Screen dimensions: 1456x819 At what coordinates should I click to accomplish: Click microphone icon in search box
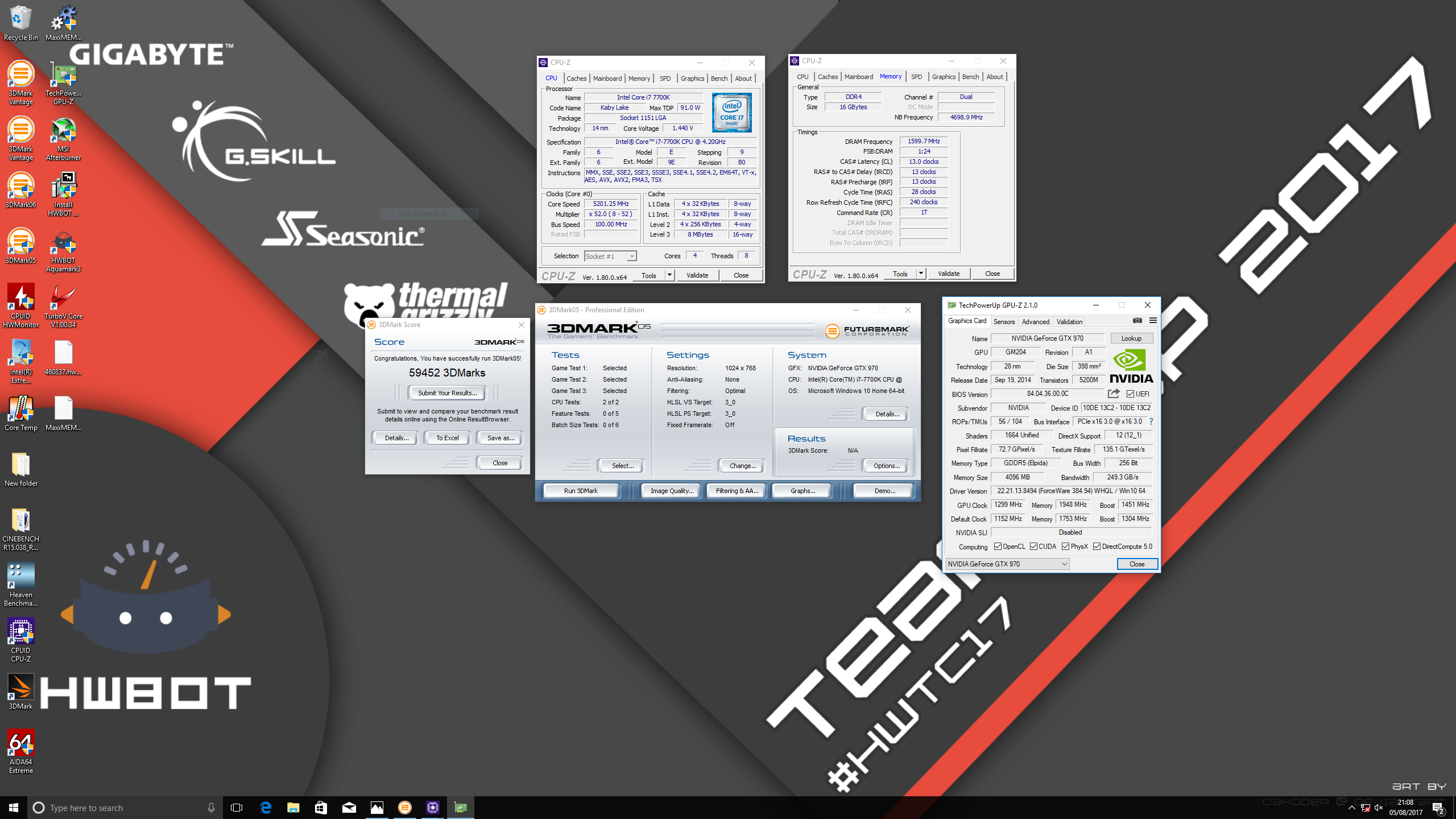211,808
